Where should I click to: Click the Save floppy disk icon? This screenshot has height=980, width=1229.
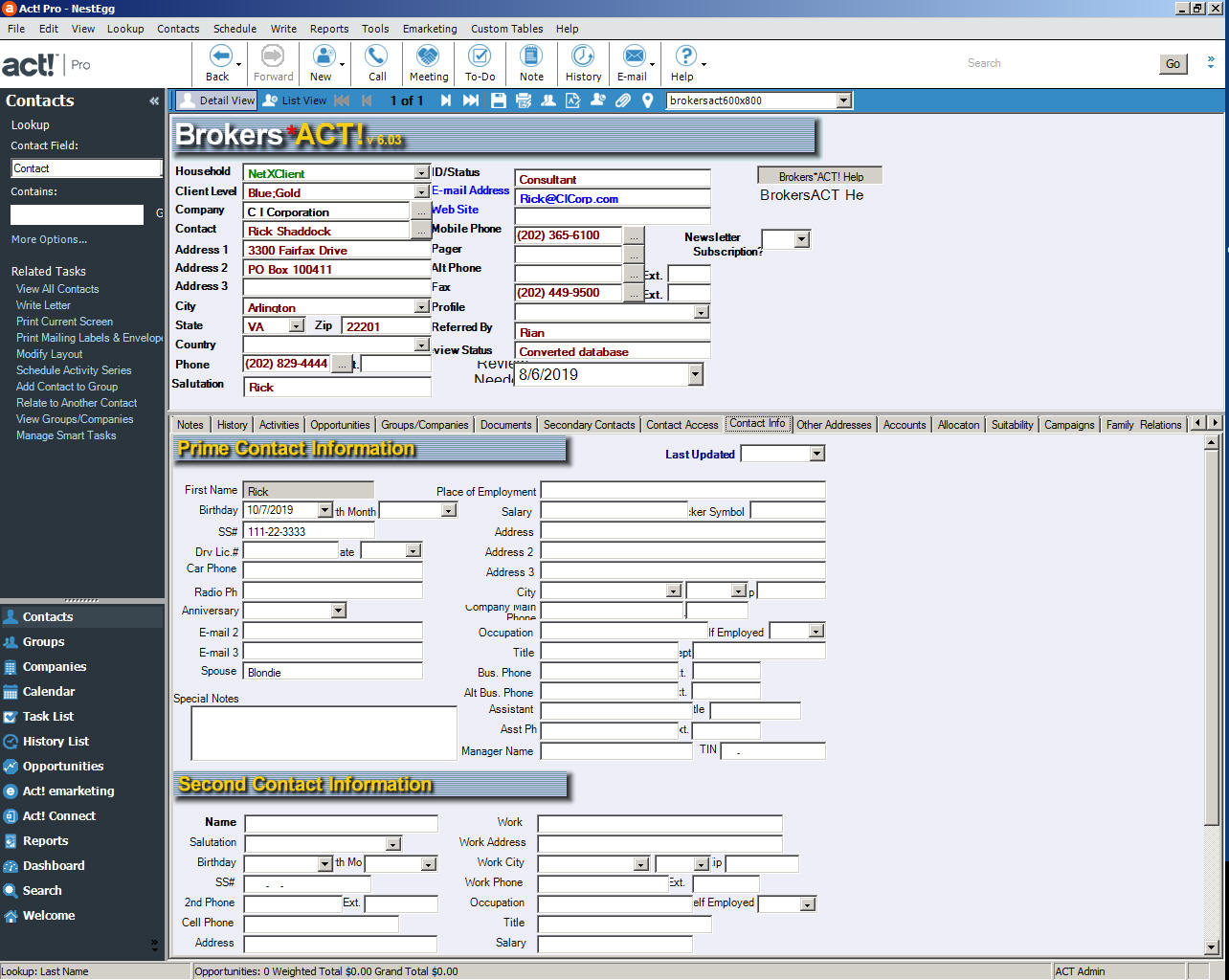click(499, 100)
